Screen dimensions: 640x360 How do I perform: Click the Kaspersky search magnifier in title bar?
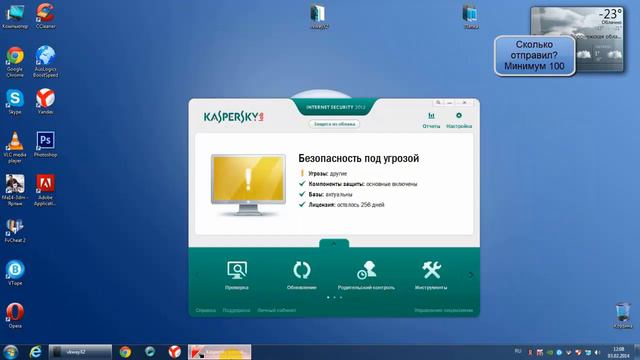[x=438, y=102]
